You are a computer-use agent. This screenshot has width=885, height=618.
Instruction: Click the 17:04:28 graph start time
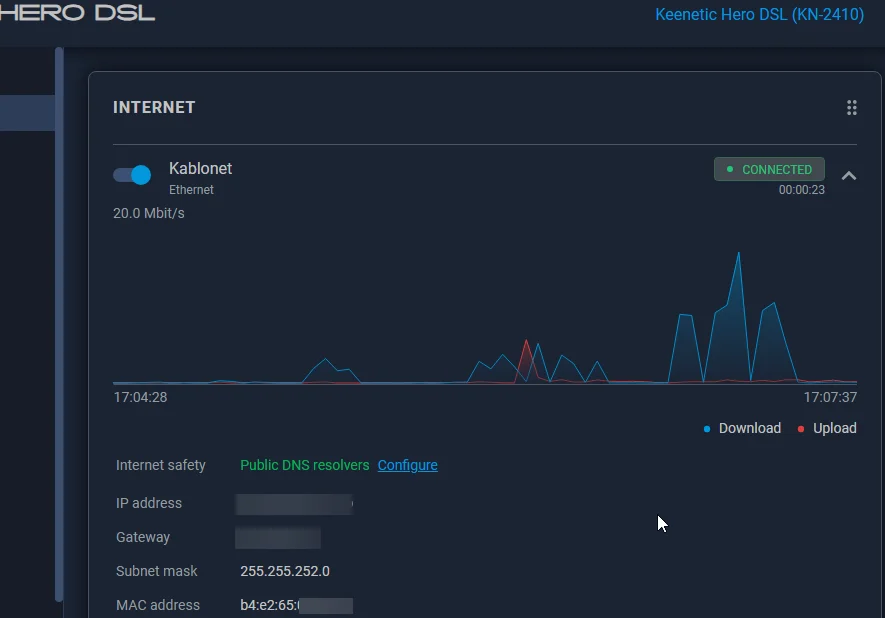coord(141,397)
